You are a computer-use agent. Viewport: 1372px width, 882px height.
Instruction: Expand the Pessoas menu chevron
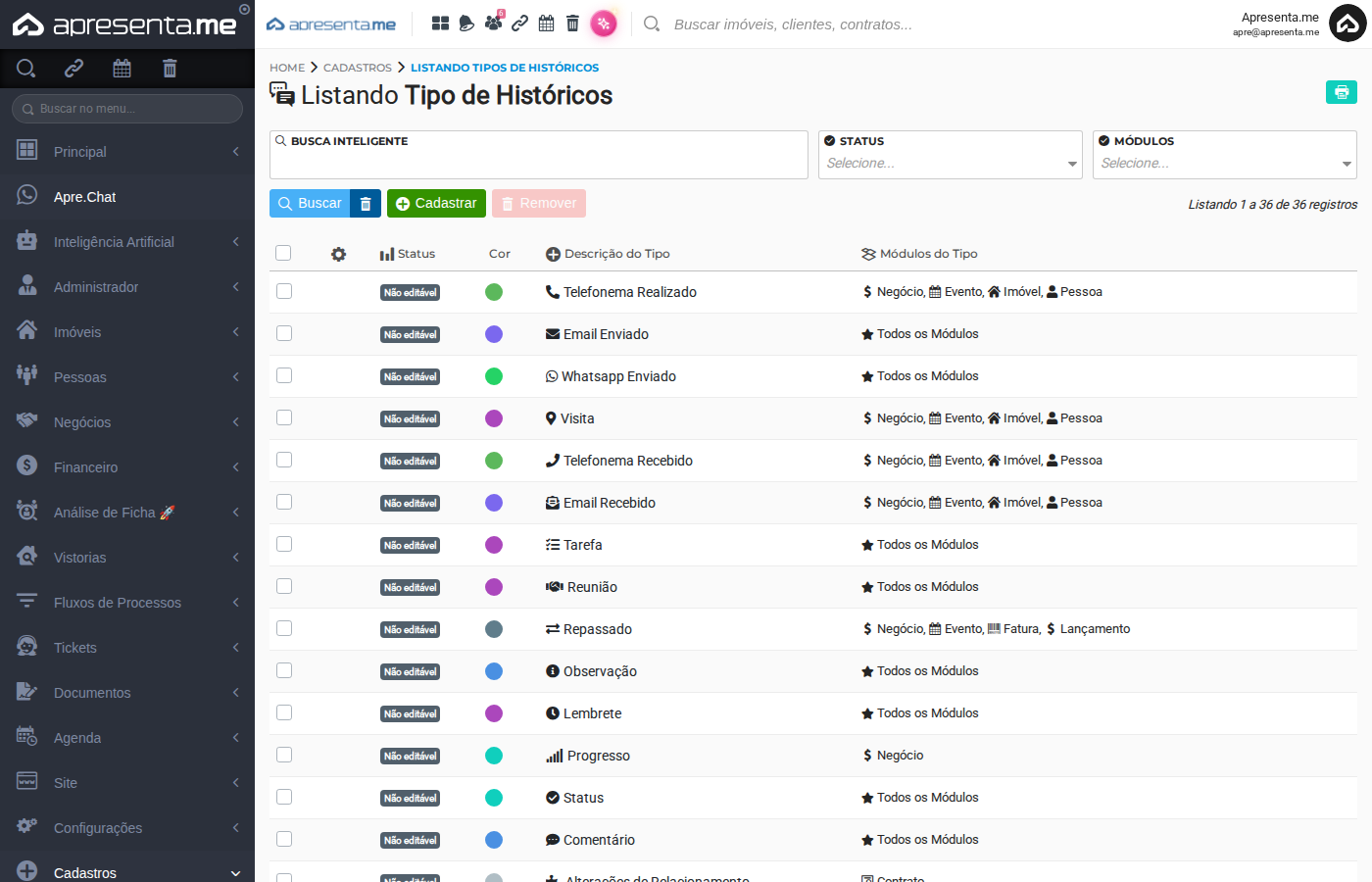point(236,377)
